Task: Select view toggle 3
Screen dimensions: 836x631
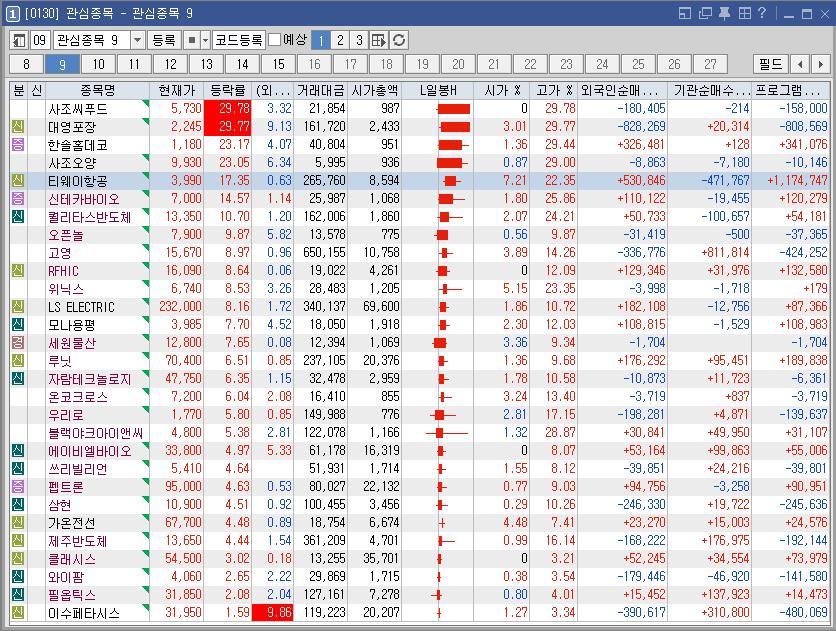Action: click(x=359, y=41)
